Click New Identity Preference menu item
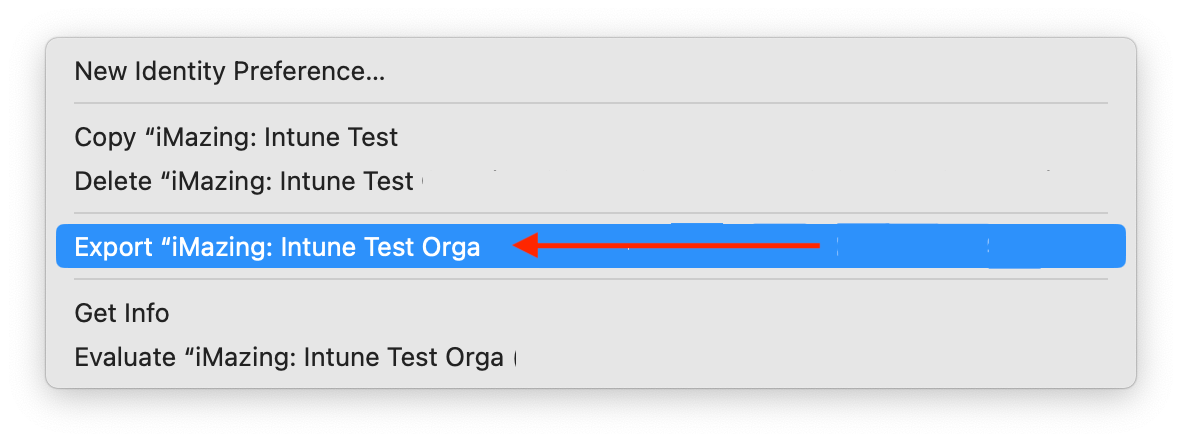The image size is (1182, 442). 230,72
